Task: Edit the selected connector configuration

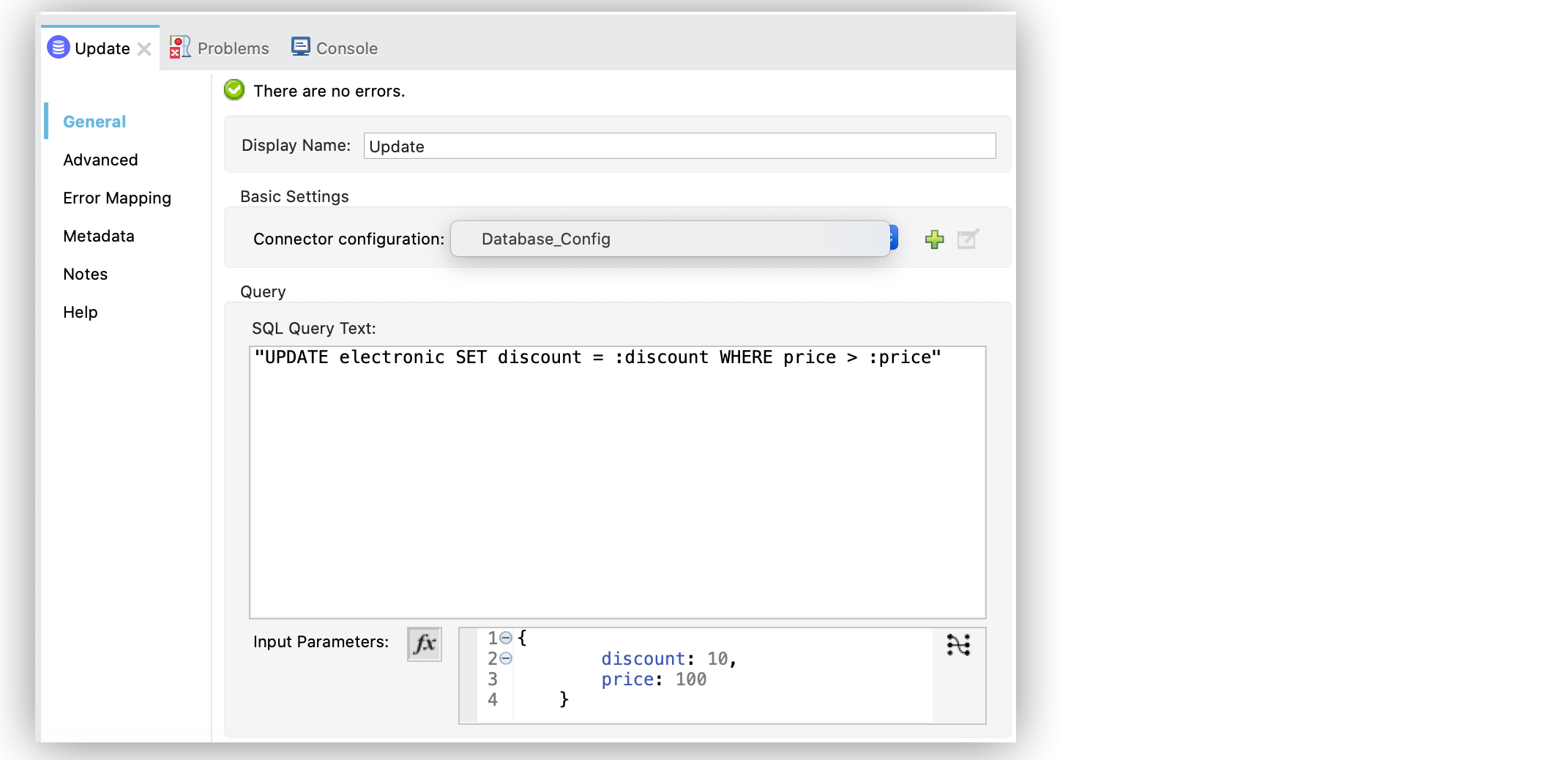Action: (x=967, y=239)
